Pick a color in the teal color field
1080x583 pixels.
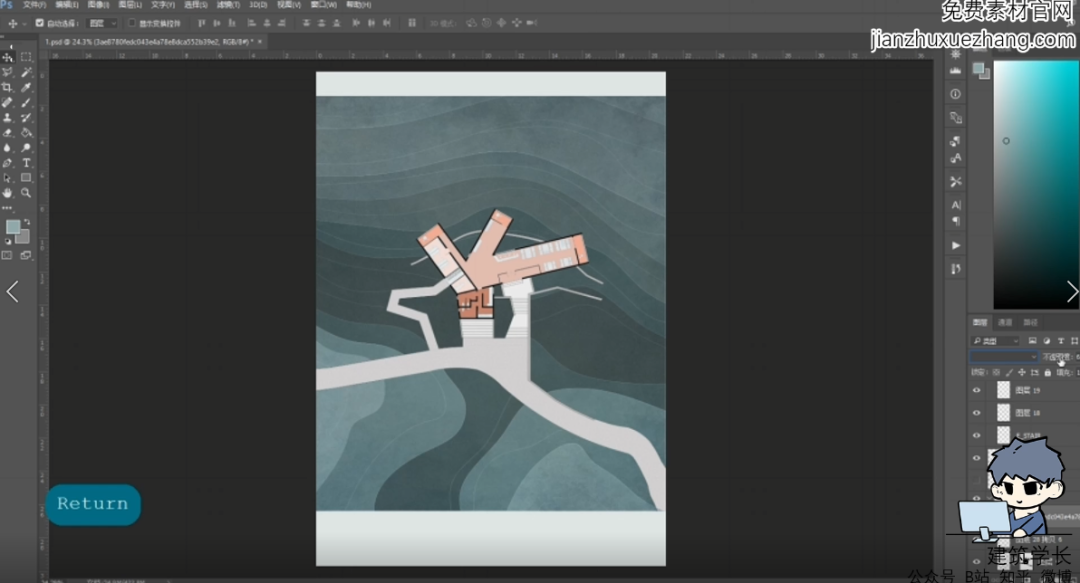coord(1035,185)
